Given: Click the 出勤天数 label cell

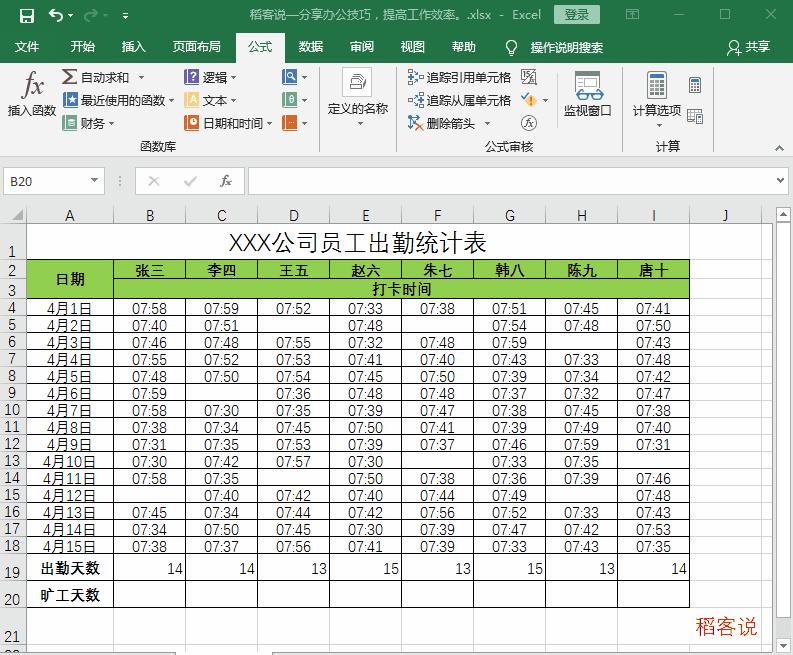Looking at the screenshot, I should 70,568.
